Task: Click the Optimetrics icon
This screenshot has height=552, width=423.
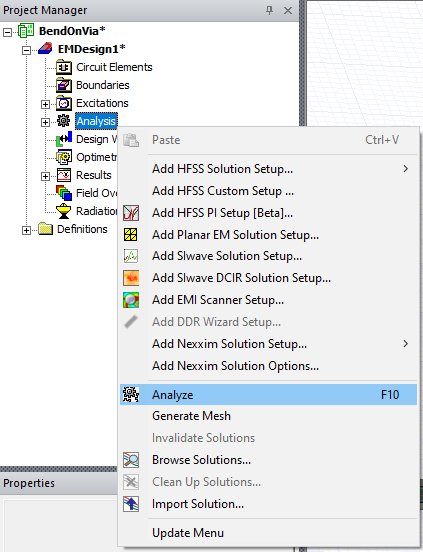Action: [64, 157]
